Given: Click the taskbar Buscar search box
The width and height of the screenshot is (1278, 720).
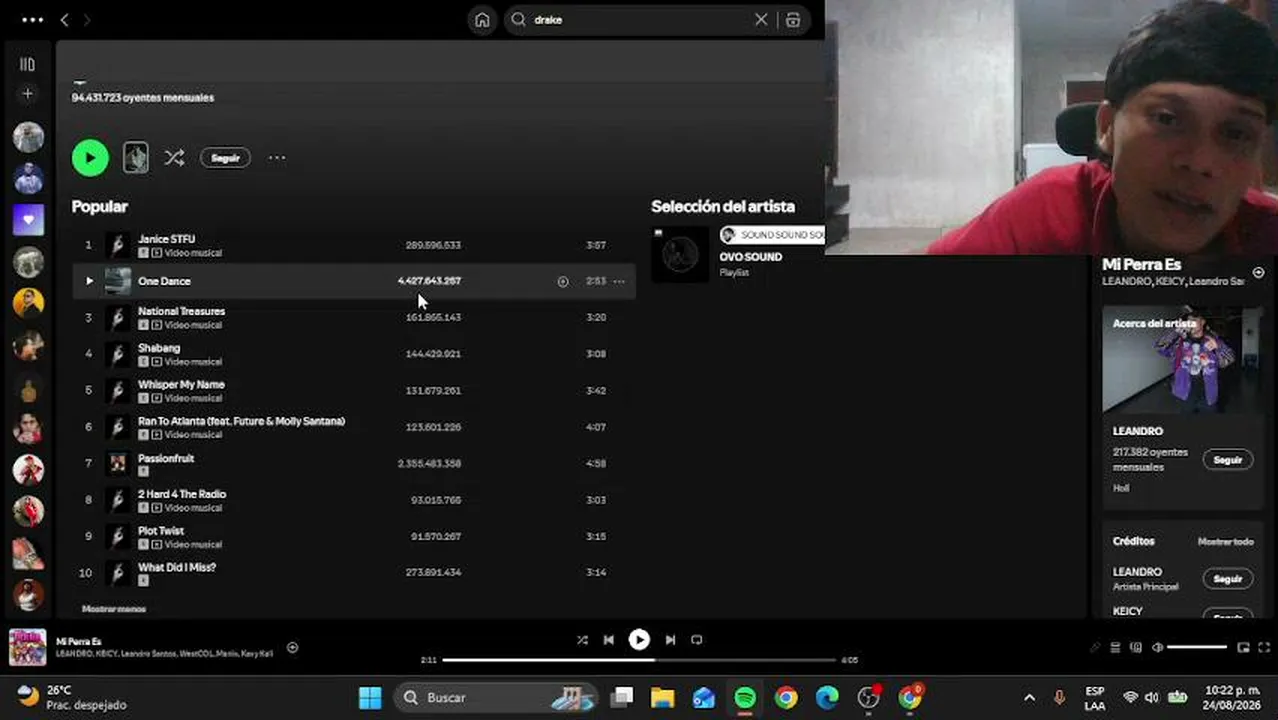Looking at the screenshot, I should click(x=496, y=697).
